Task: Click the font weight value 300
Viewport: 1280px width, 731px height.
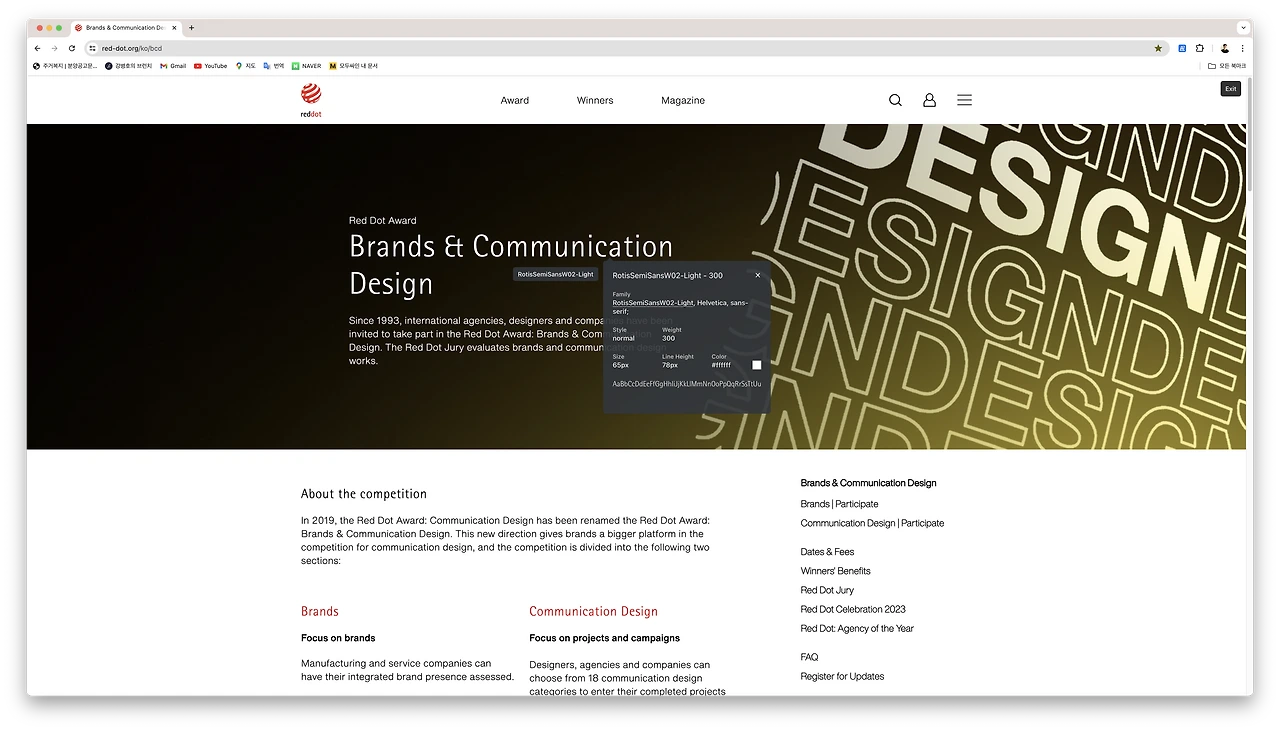Action: tap(668, 338)
